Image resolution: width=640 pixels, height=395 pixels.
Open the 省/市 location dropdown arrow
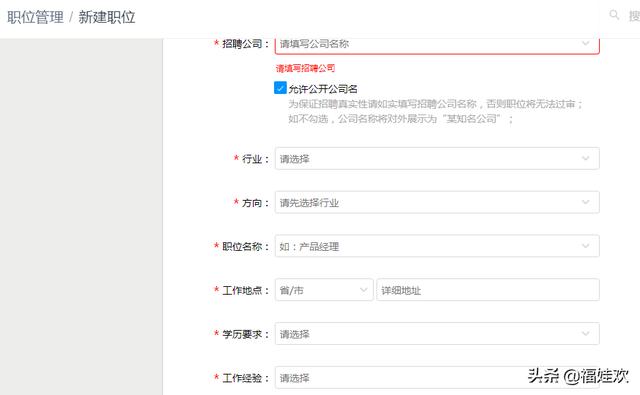pos(363,290)
